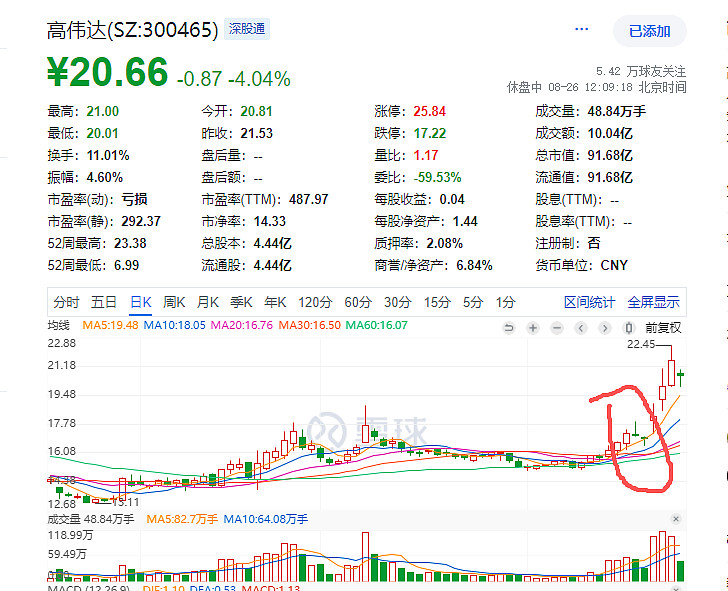The height and width of the screenshot is (591, 728).
Task: Click the undo/reset chart icon
Action: click(x=509, y=328)
